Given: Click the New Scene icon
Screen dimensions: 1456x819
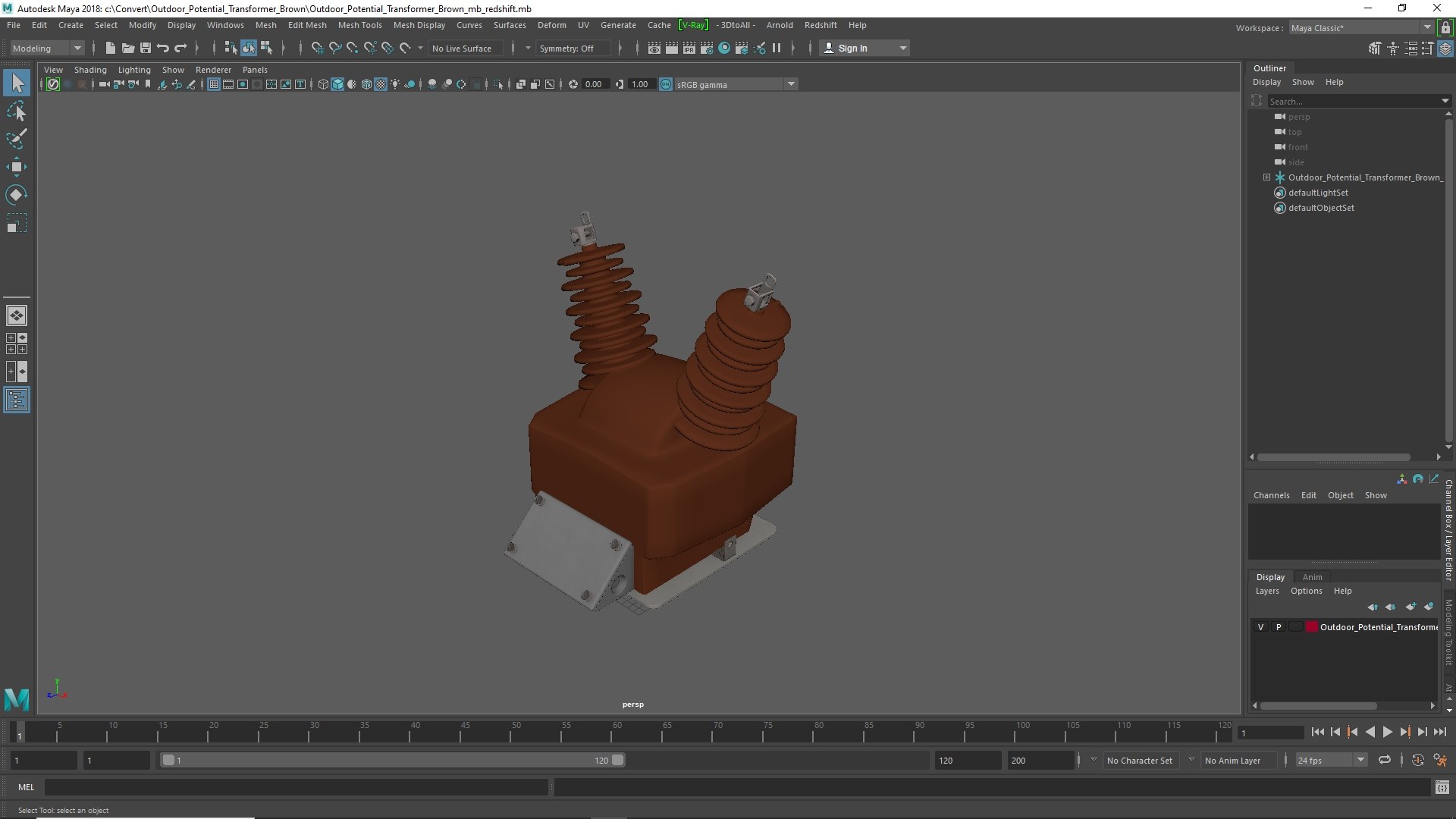Looking at the screenshot, I should pyautogui.click(x=111, y=48).
